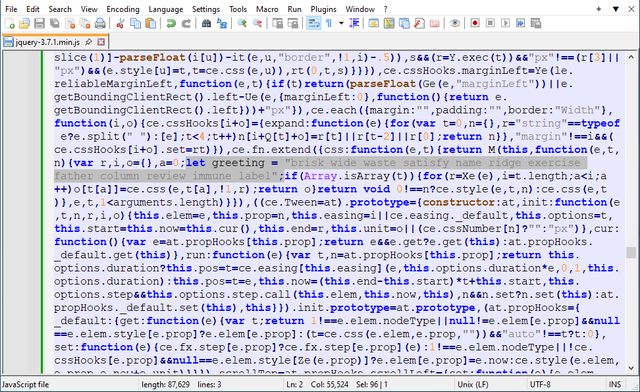Viewport: 640px width, 392px height.
Task: Click the Close All documents icon
Action: pos(85,24)
